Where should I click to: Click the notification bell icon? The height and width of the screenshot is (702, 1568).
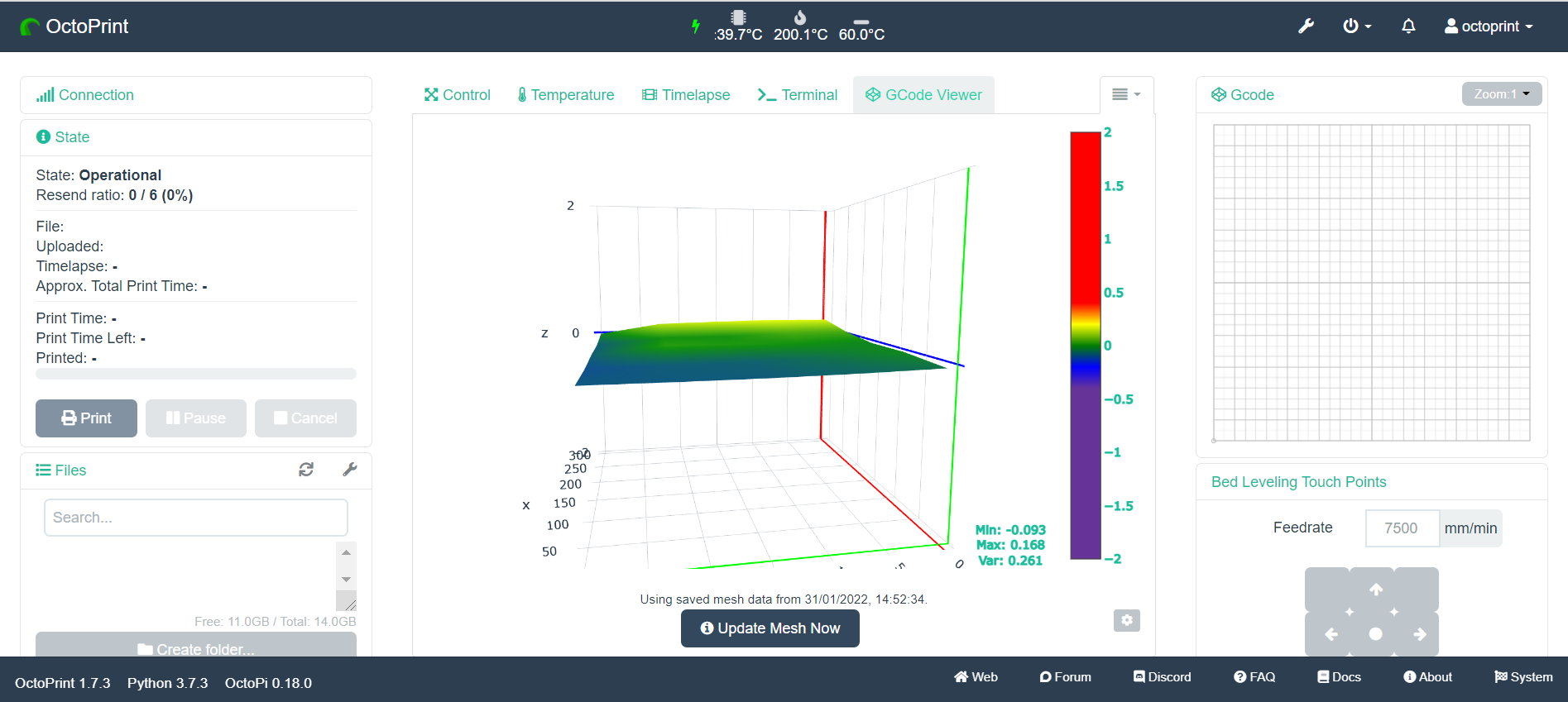(x=1408, y=26)
